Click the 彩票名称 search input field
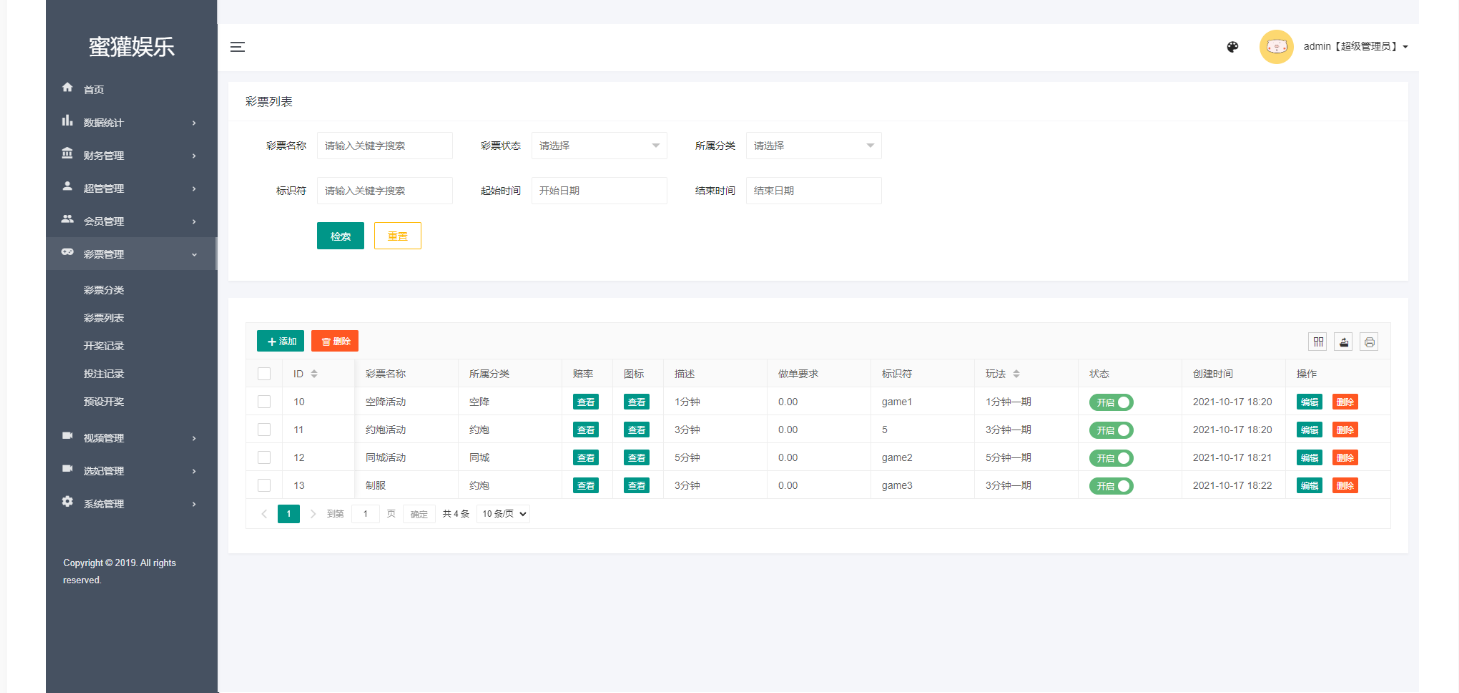 385,146
